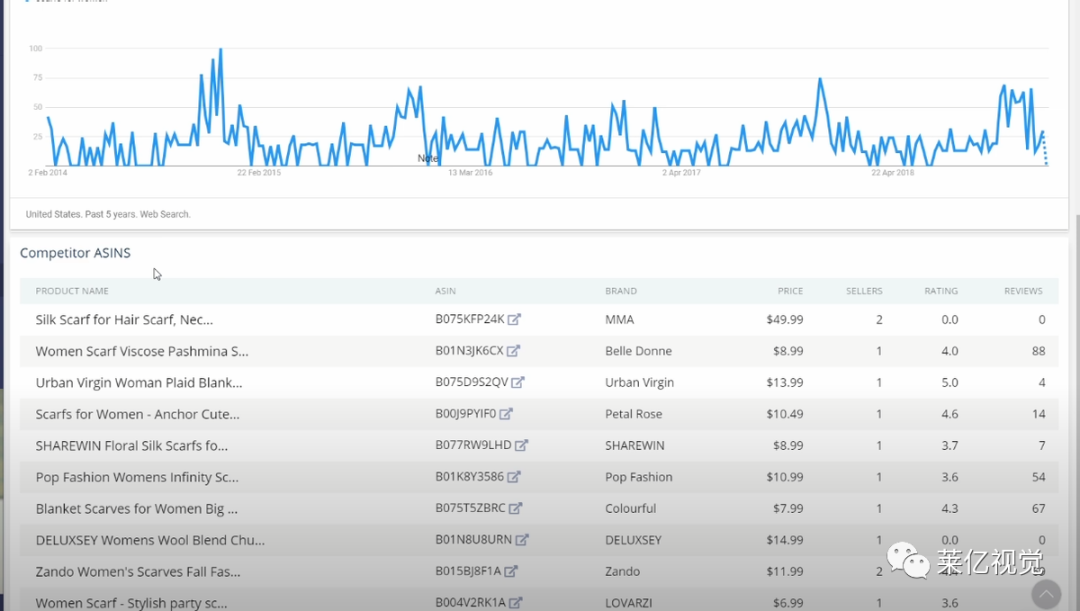Screen dimensions: 1080x611
Task: Click ASIN text B01K8Y3586
Action: coord(470,477)
